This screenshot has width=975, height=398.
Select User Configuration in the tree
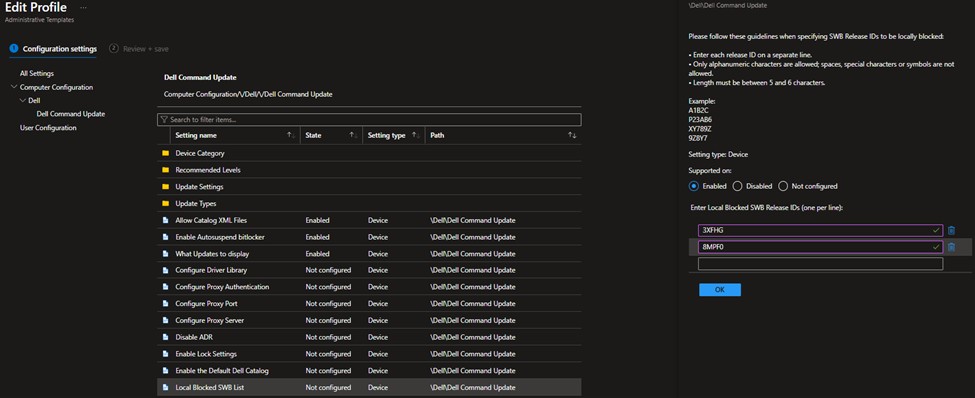click(x=48, y=127)
